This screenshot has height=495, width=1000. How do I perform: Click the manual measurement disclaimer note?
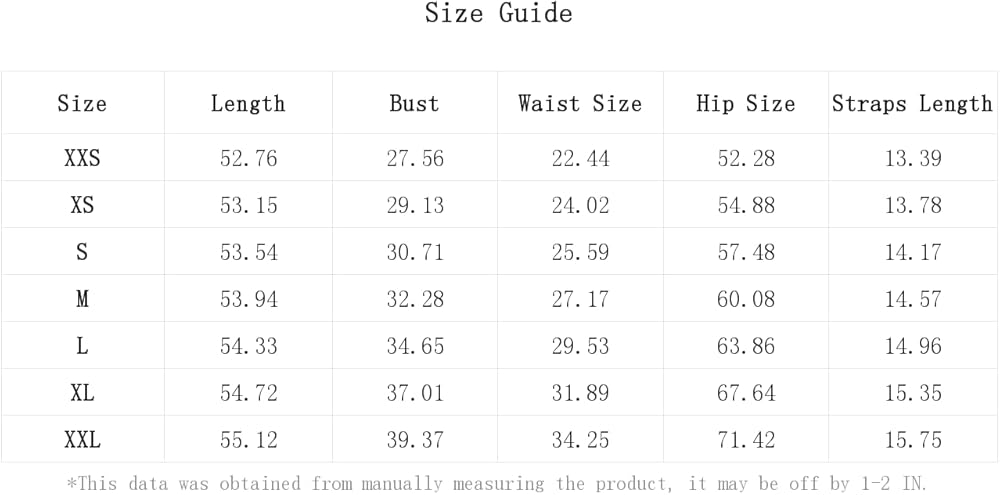497,484
